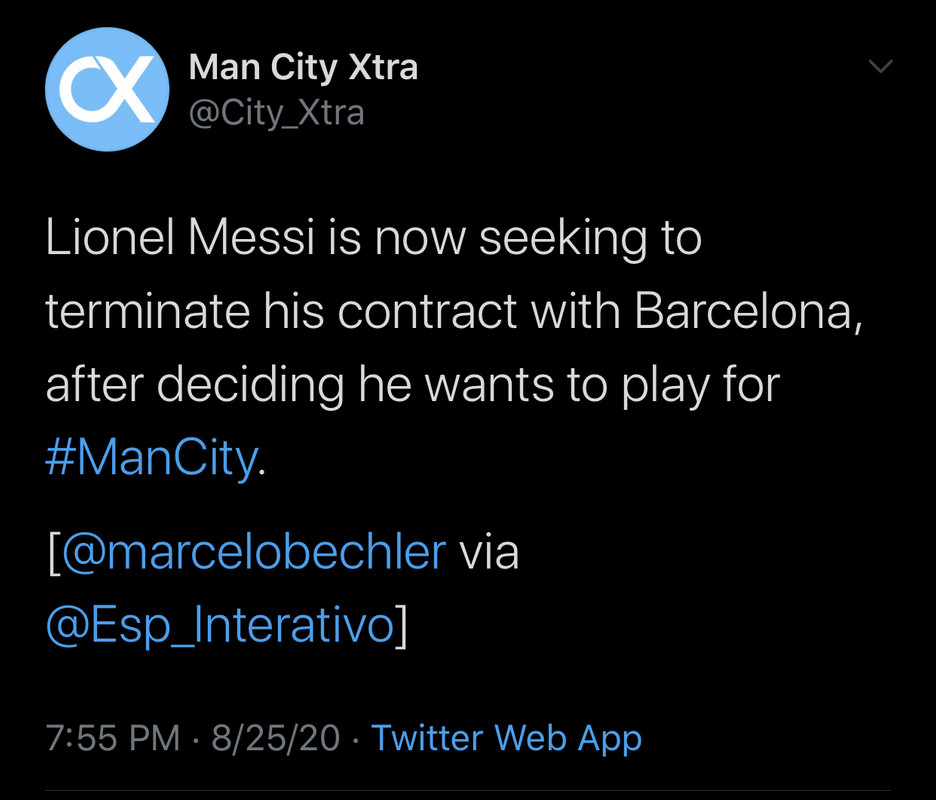Viewport: 936px width, 800px height.
Task: Open the 7:55 PM timestamp
Action: tap(113, 738)
